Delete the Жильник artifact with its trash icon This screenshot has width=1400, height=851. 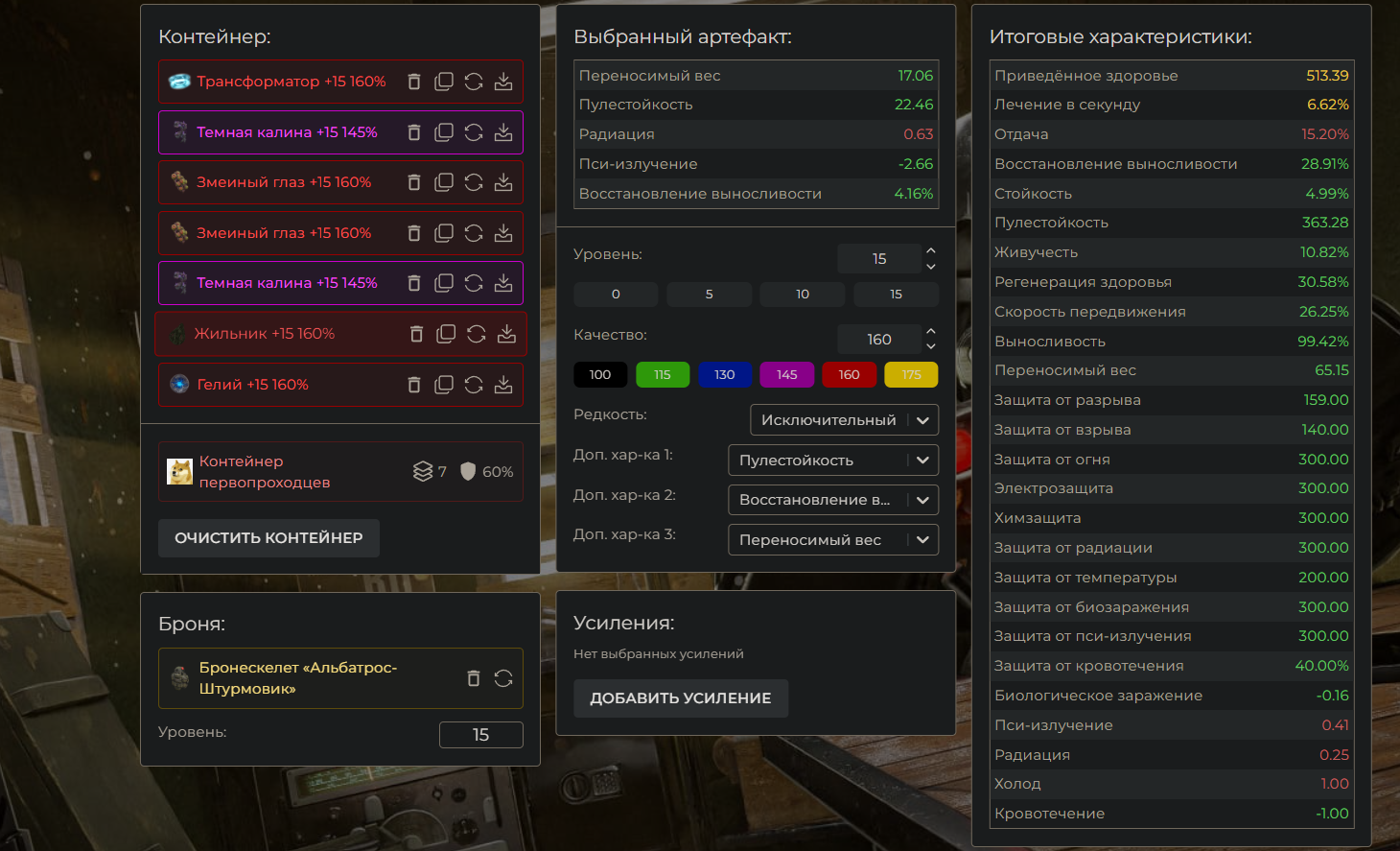416,334
